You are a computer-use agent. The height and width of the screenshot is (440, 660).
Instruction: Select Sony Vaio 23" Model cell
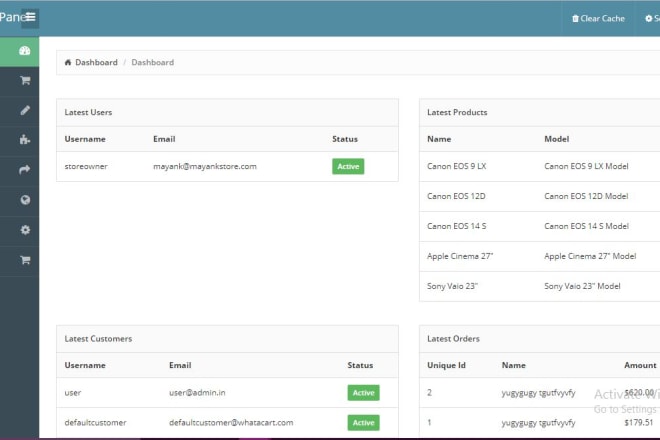(x=582, y=286)
